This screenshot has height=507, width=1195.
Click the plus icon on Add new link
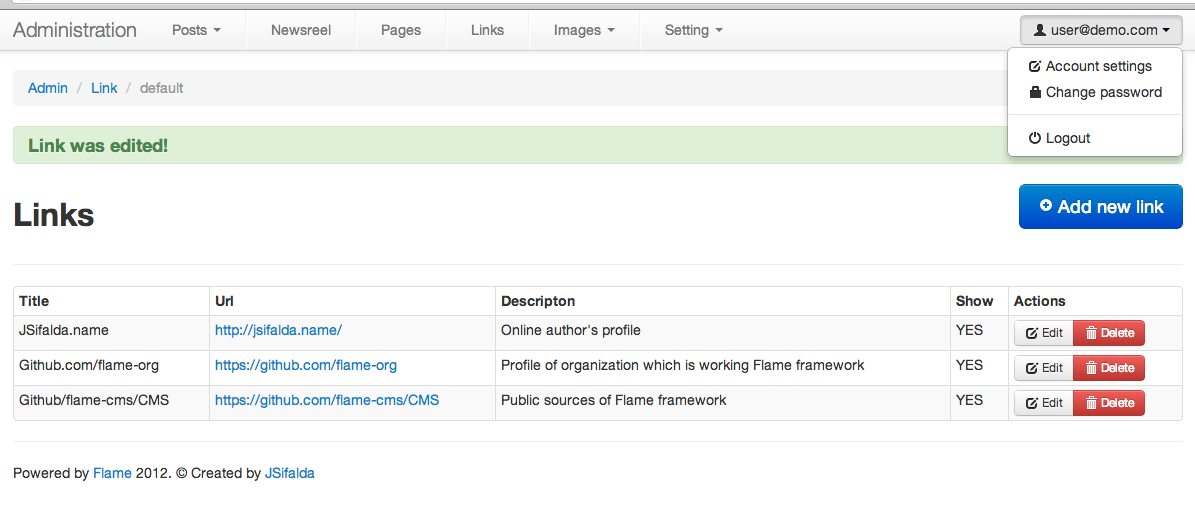[1046, 206]
